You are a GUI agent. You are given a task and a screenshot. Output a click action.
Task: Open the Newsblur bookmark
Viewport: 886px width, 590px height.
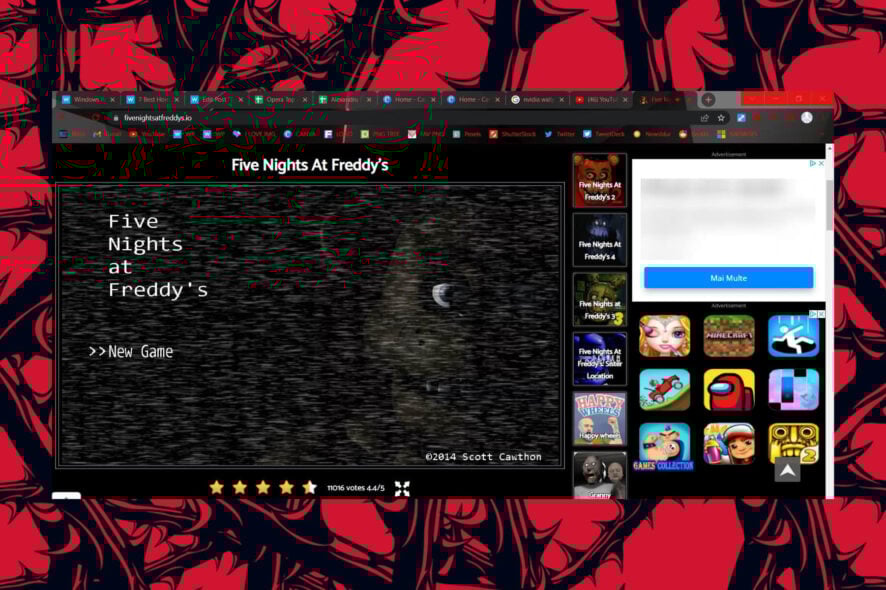click(652, 134)
